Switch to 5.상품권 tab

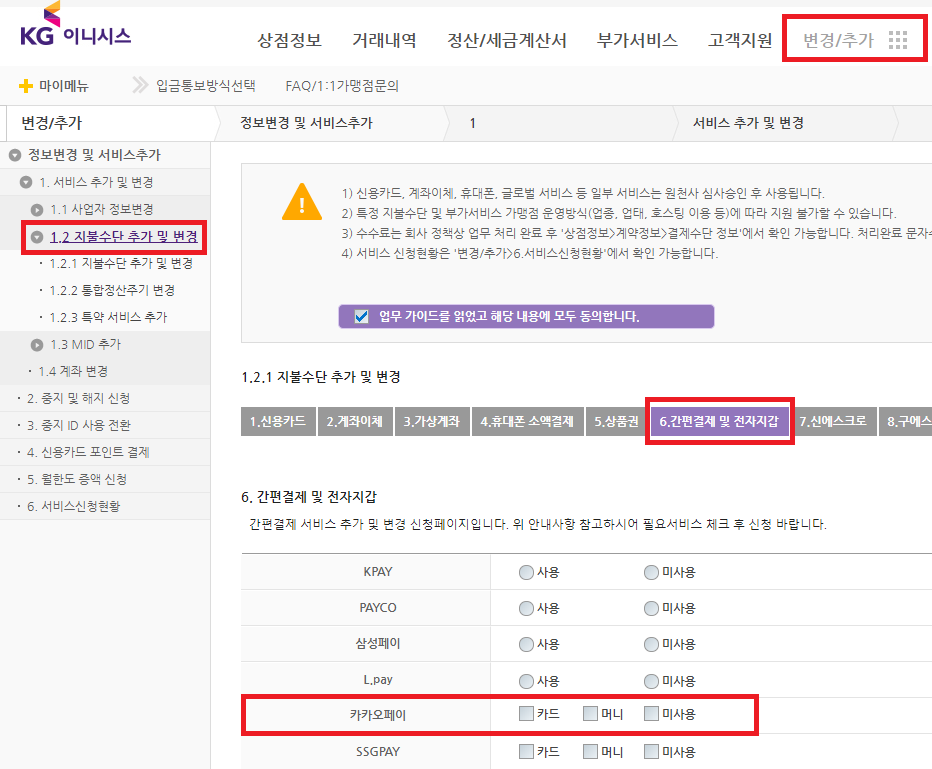click(616, 421)
